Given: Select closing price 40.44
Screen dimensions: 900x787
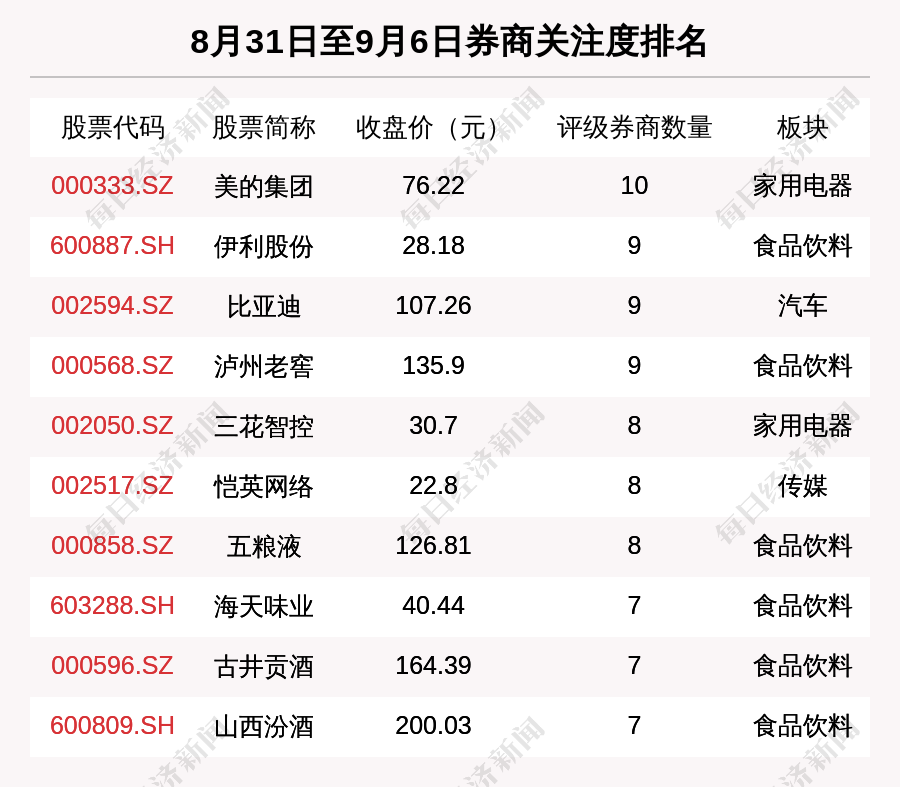Looking at the screenshot, I should coord(433,606).
